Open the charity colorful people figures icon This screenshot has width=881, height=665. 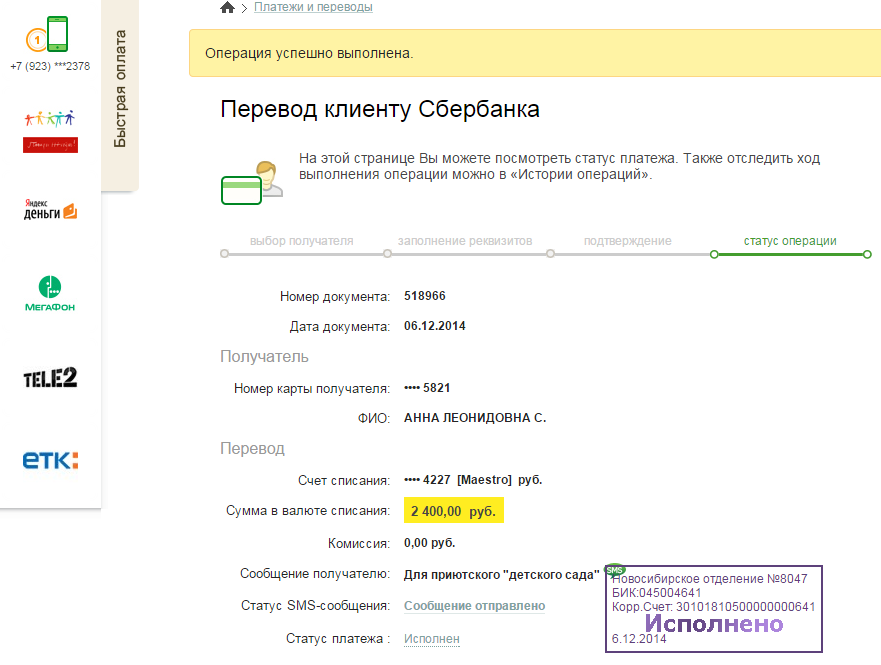(x=50, y=131)
